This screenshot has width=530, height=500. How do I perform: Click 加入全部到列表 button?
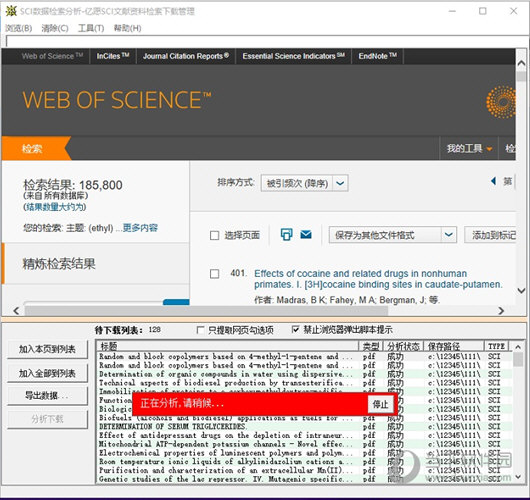click(x=47, y=373)
